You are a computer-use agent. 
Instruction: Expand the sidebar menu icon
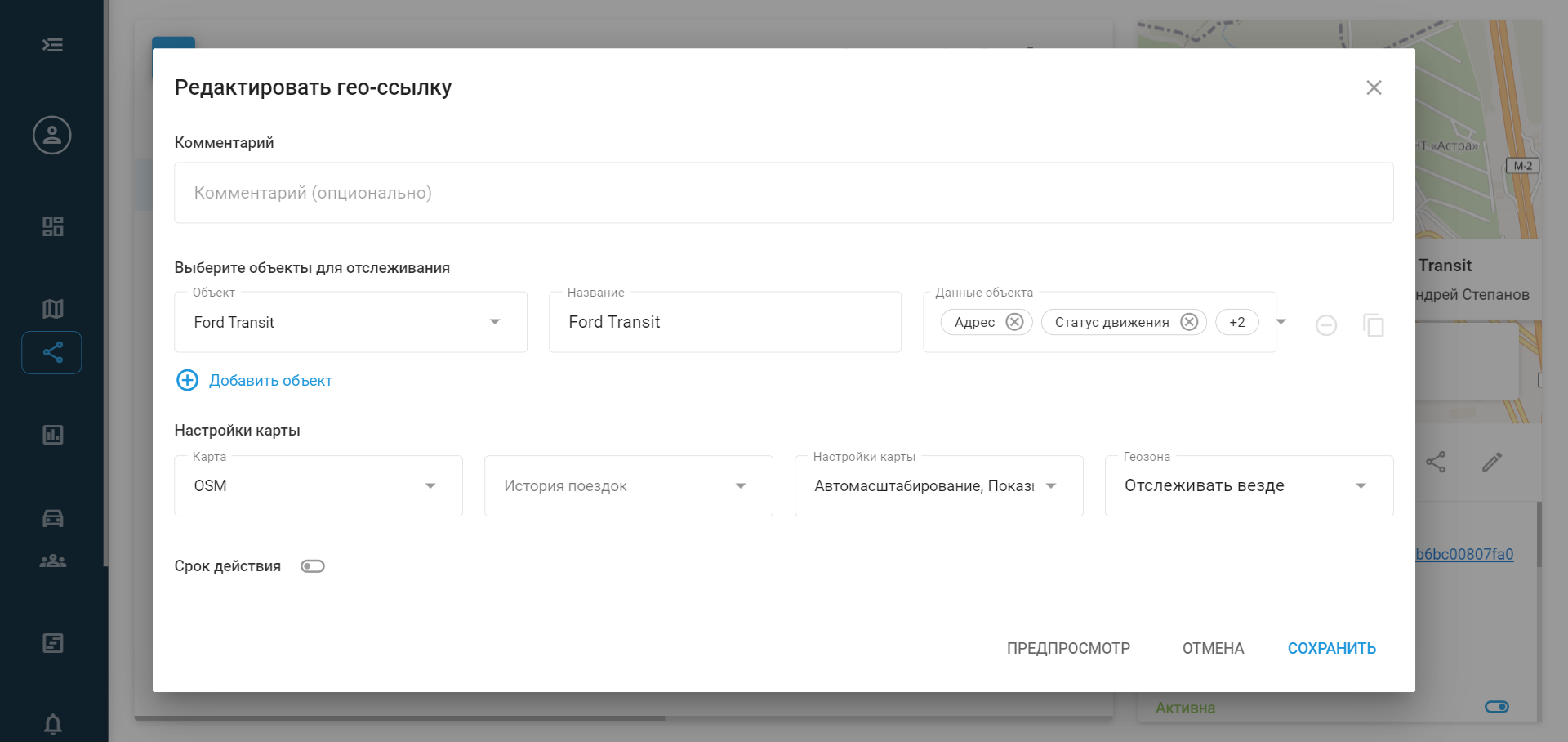pos(52,45)
